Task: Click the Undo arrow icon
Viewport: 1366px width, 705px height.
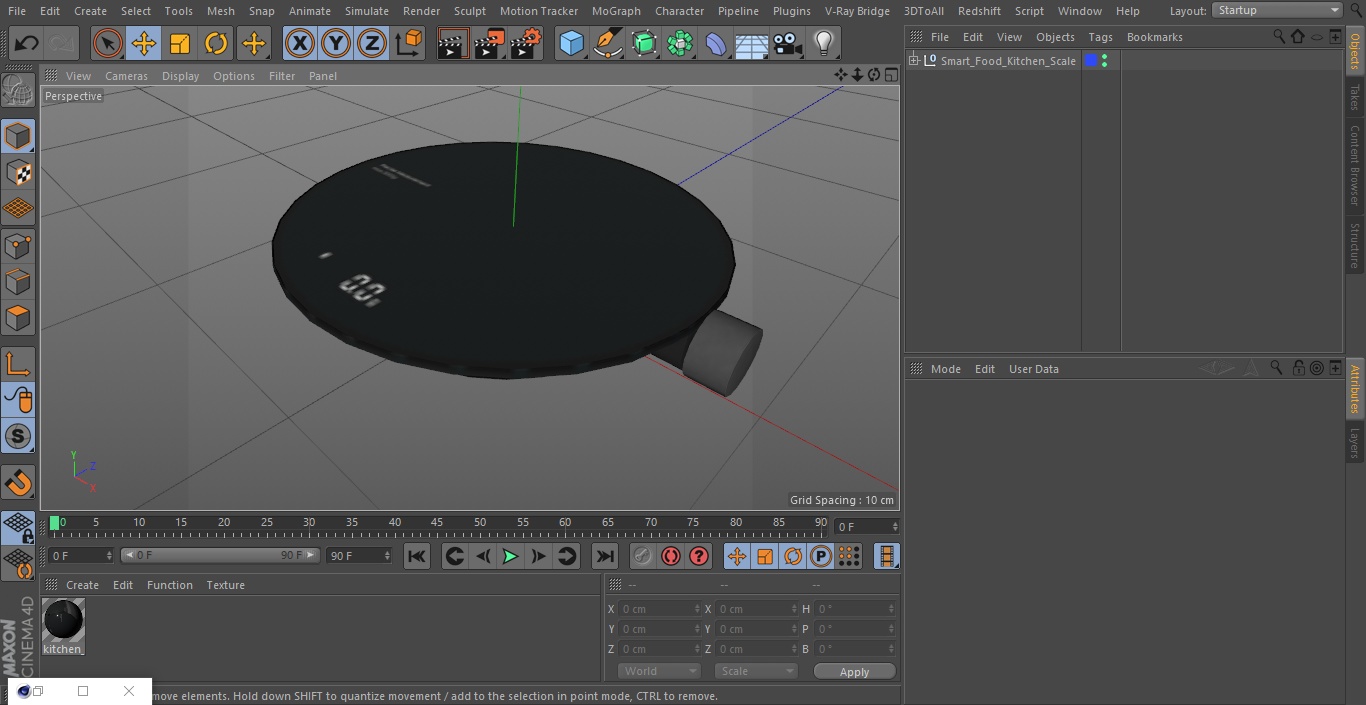Action: click(x=27, y=44)
